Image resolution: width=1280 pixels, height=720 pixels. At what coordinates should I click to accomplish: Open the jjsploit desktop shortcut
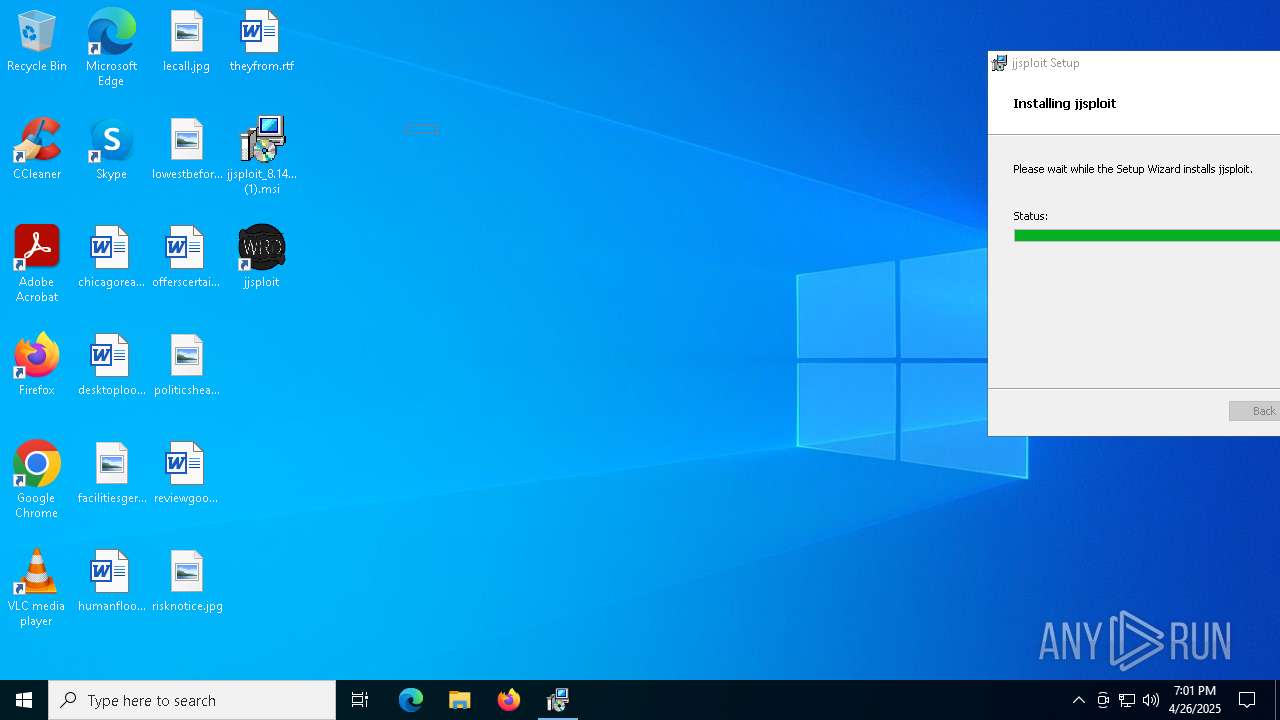coord(261,258)
